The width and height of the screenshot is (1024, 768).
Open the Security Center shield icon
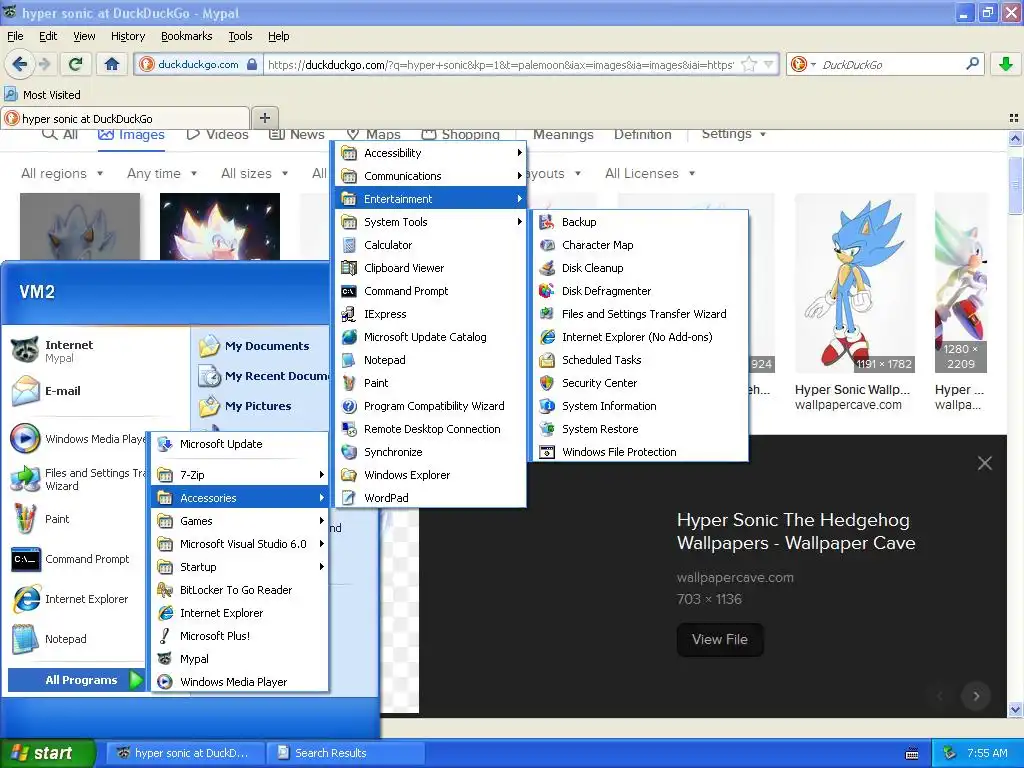pyautogui.click(x=547, y=383)
